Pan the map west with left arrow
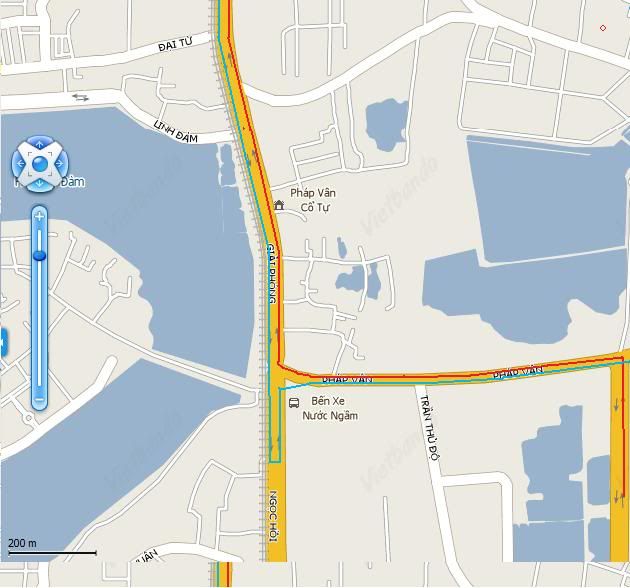 coord(20,164)
